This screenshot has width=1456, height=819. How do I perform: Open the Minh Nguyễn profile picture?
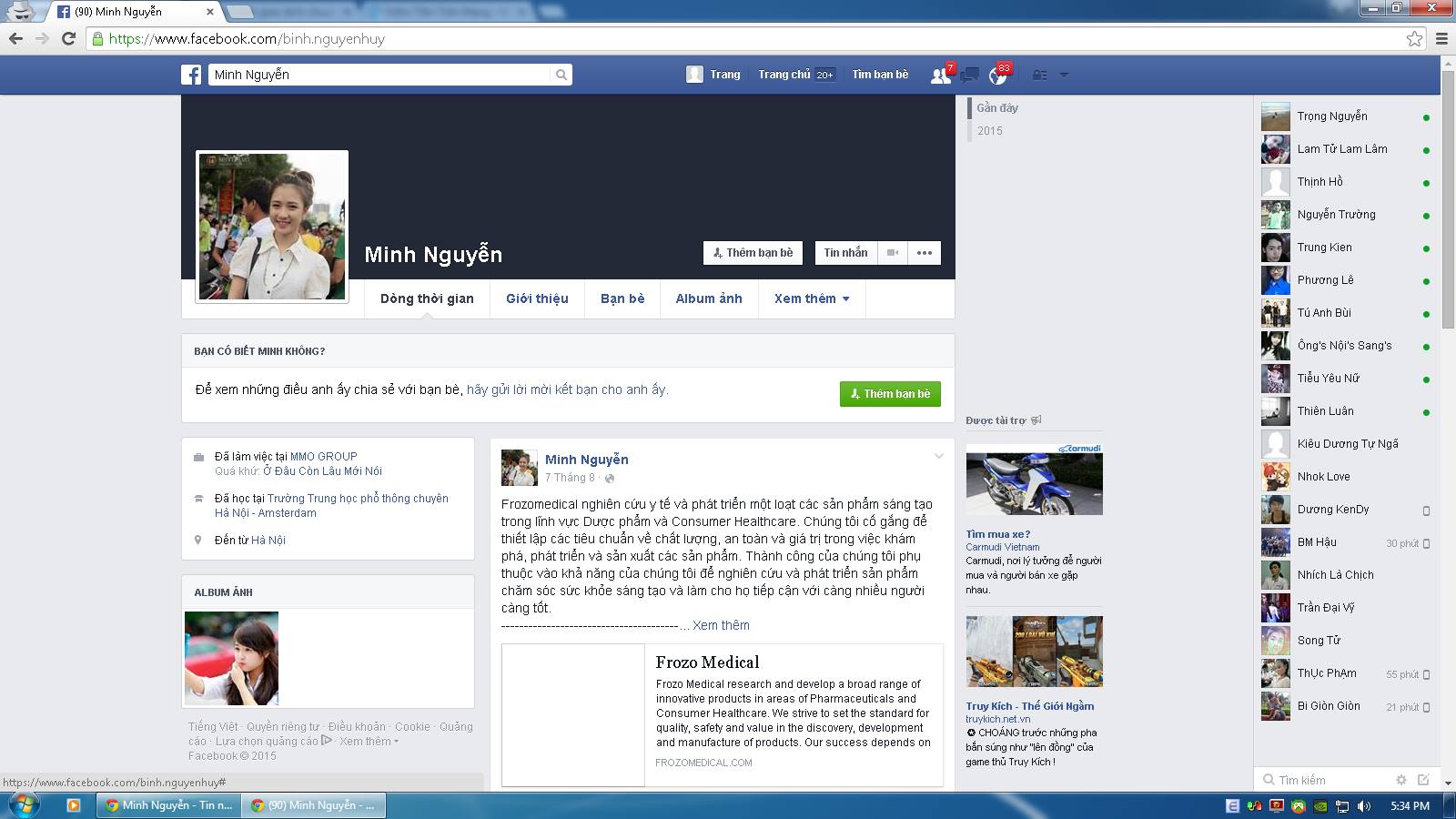(x=272, y=227)
